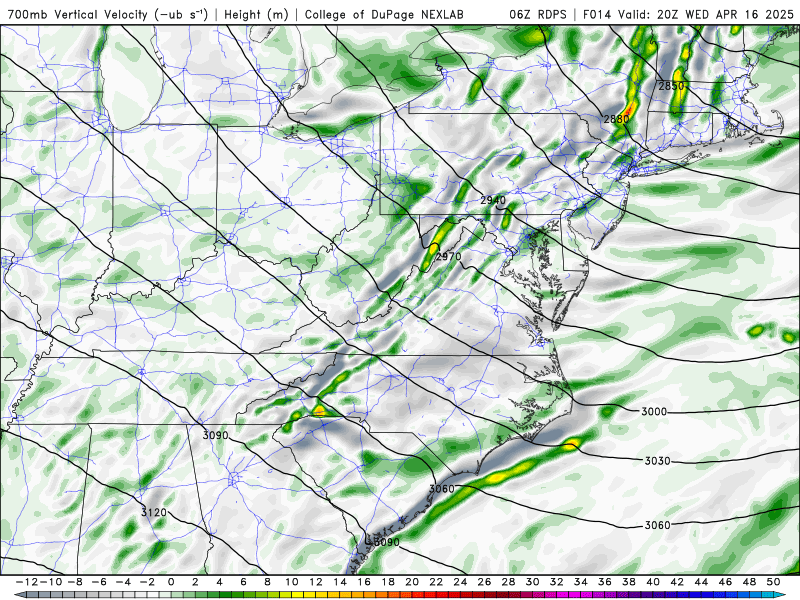Viewport: 800px width, 600px height.
Task: Click the 40 value on the color scale
Action: coord(653,582)
